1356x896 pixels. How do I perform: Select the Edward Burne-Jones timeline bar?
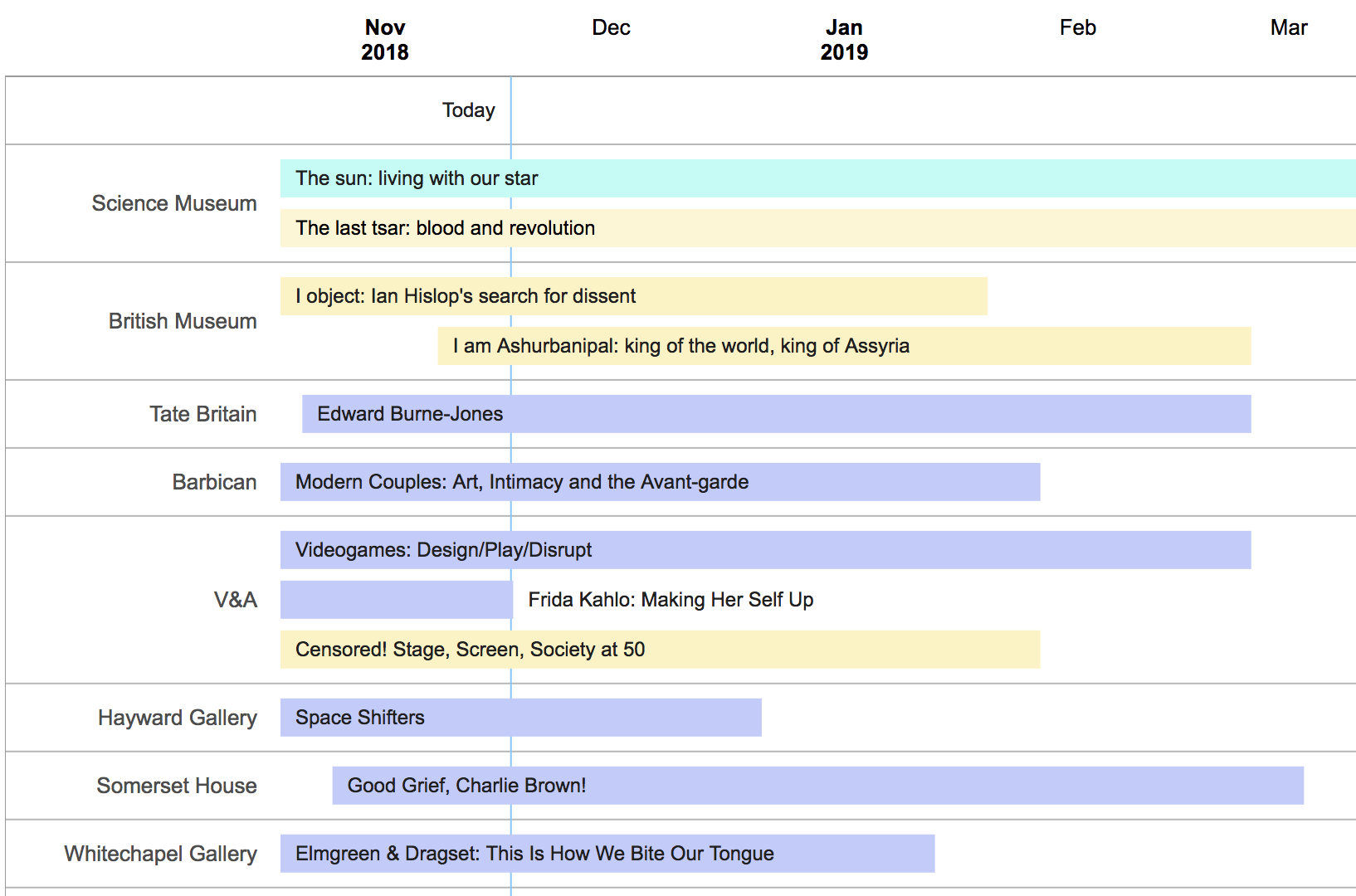(776, 414)
